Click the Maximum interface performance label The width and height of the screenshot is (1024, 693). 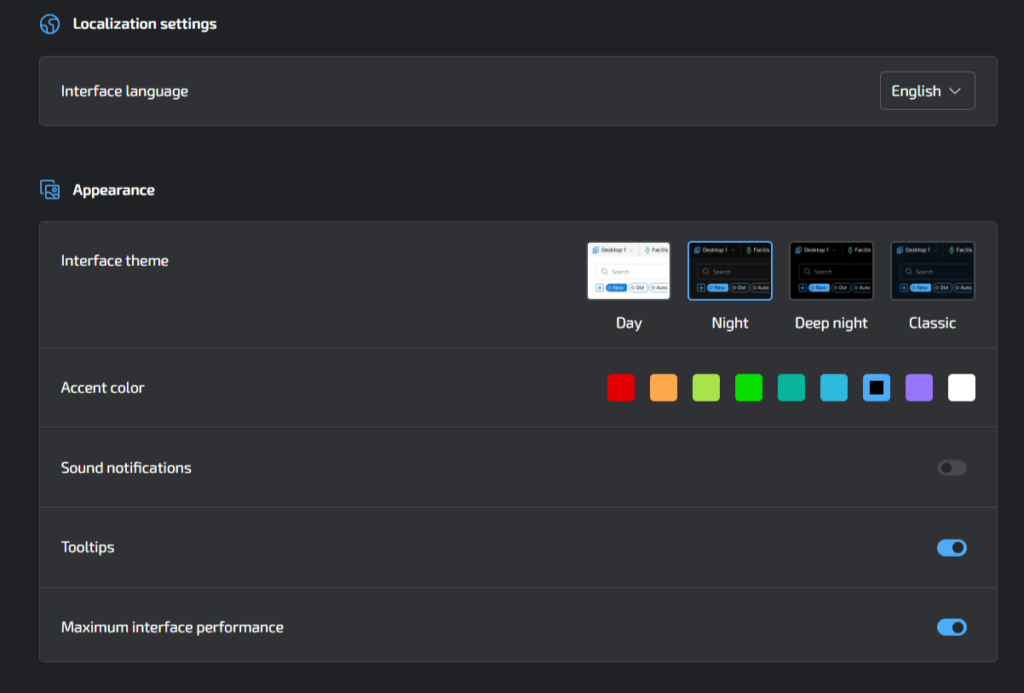tap(172, 627)
